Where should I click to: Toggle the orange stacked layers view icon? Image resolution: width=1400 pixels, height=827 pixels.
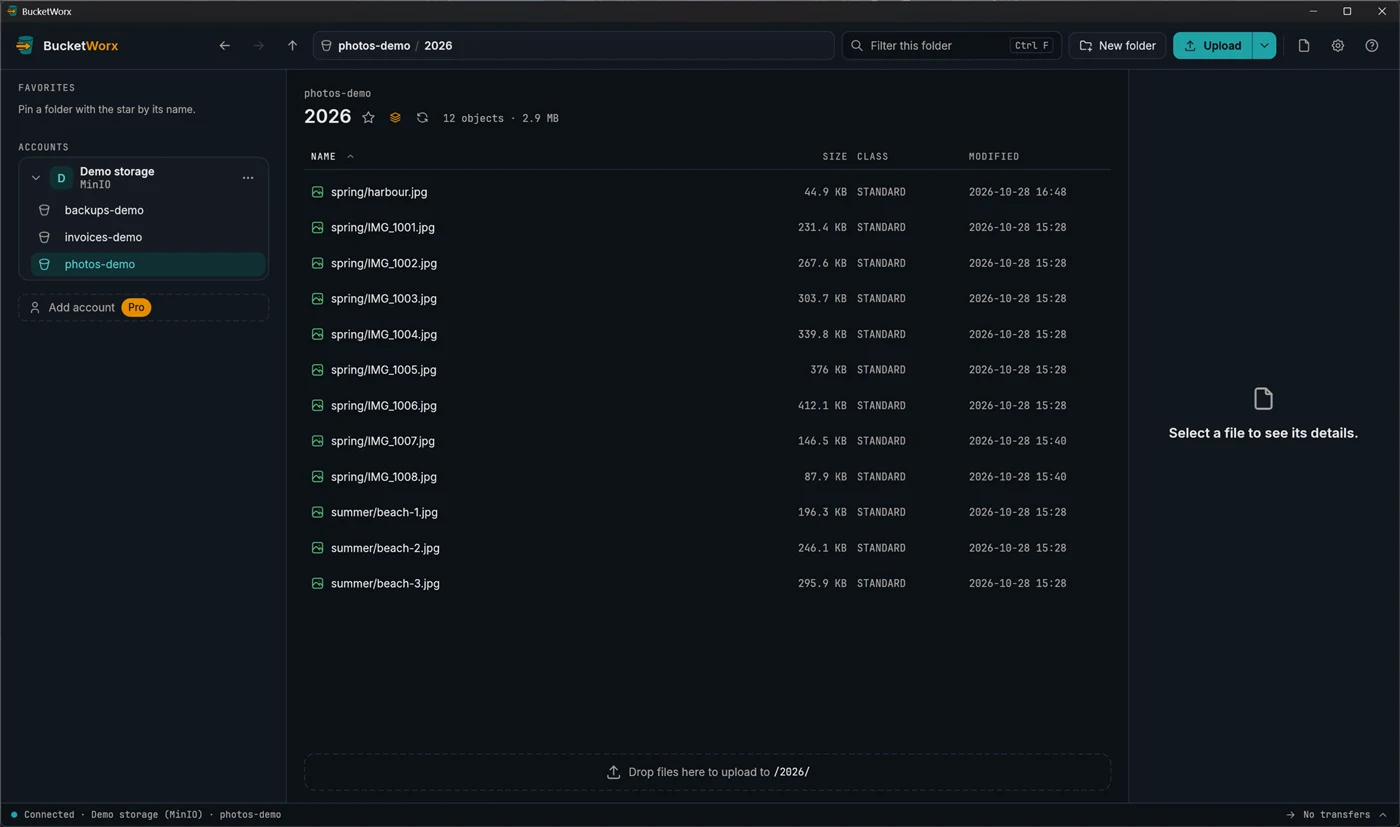click(x=395, y=117)
